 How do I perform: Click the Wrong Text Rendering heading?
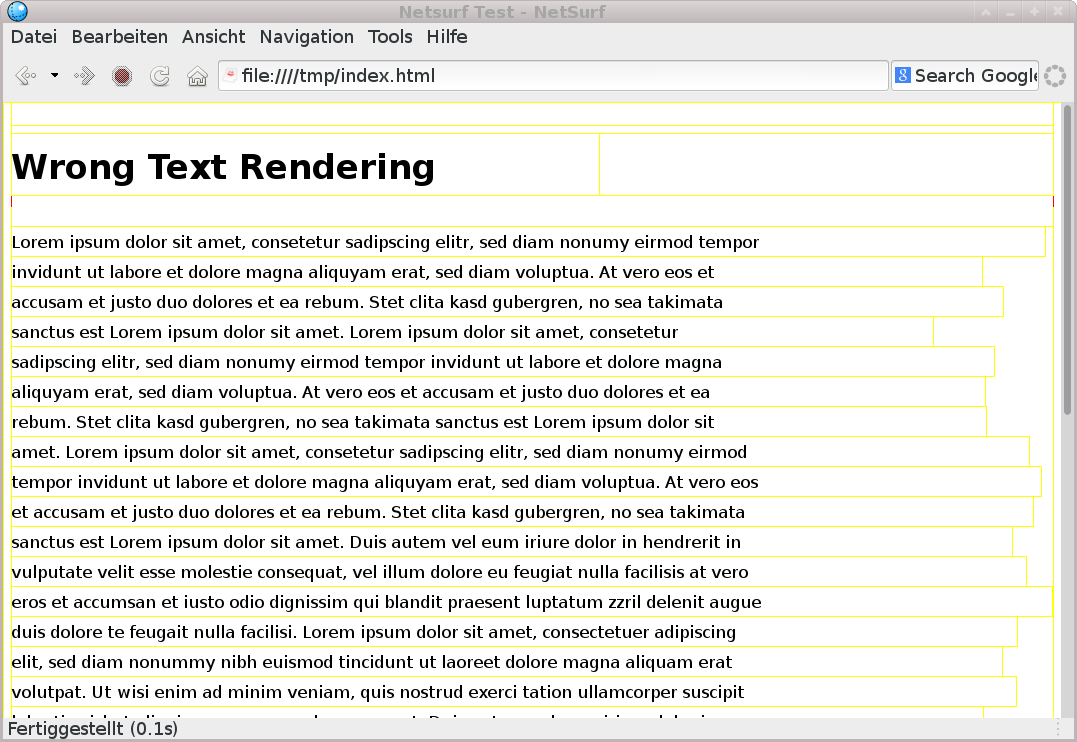pos(223,167)
